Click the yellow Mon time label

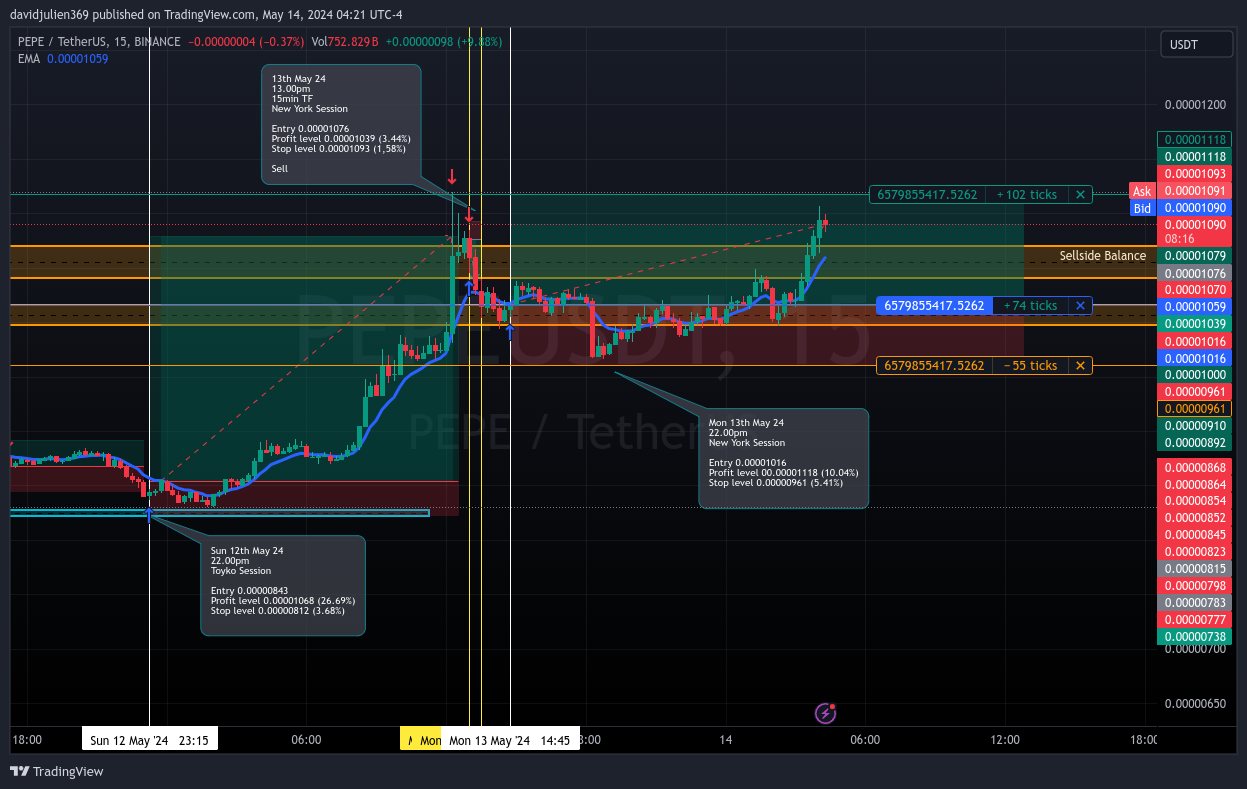click(421, 741)
